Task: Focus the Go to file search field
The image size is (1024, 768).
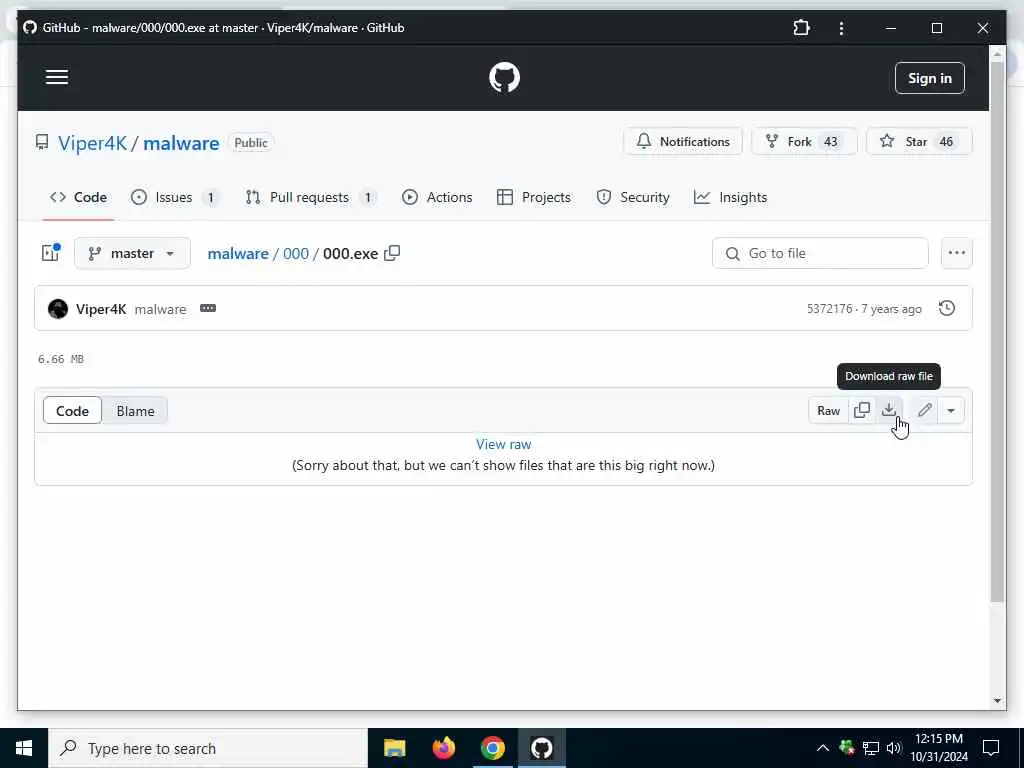Action: (x=820, y=253)
